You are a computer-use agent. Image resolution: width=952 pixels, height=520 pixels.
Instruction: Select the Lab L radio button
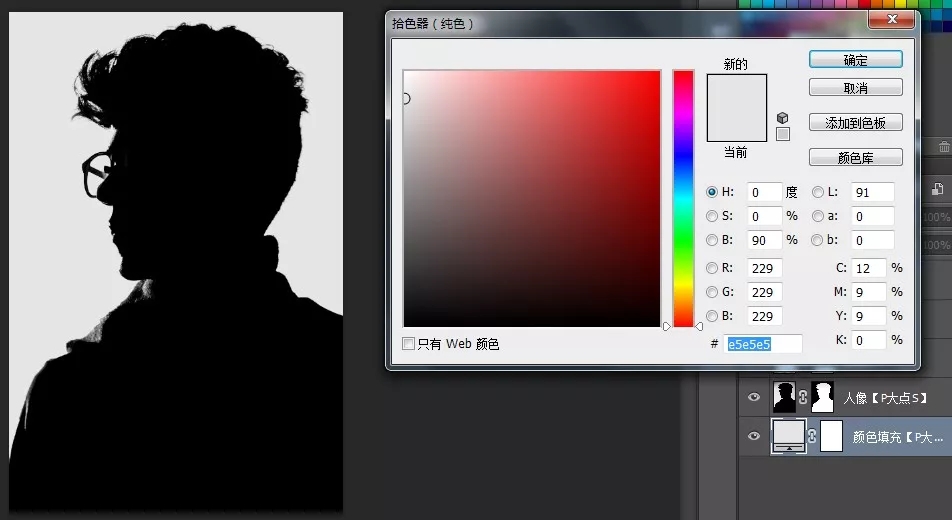818,192
